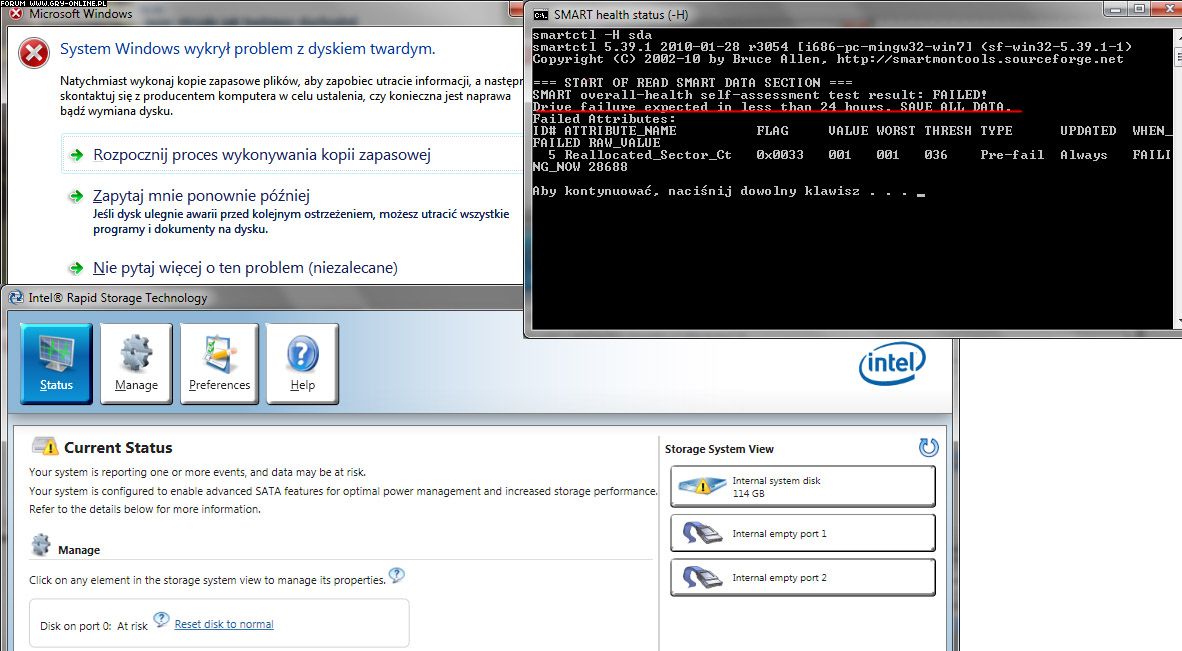Click the SMART health status console window icon
Image resolution: width=1182 pixels, height=651 pixels.
[540, 15]
